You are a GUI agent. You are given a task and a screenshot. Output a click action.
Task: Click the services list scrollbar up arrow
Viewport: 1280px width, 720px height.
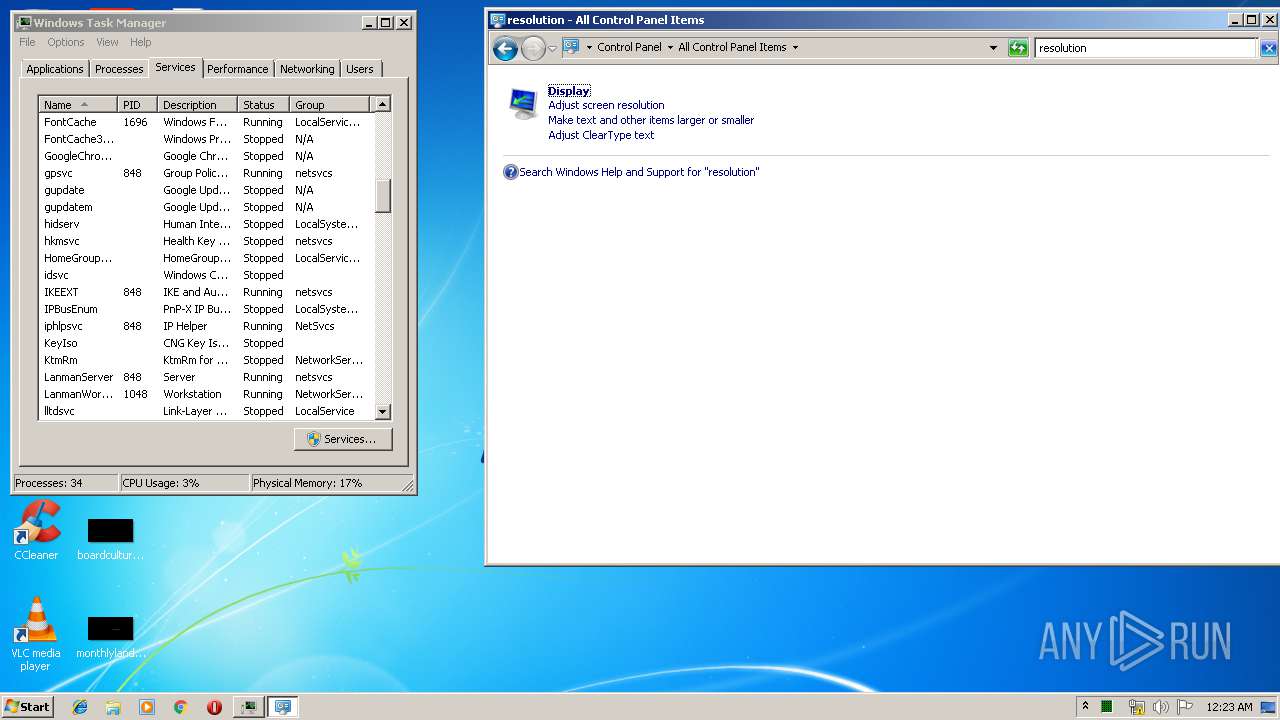[382, 105]
